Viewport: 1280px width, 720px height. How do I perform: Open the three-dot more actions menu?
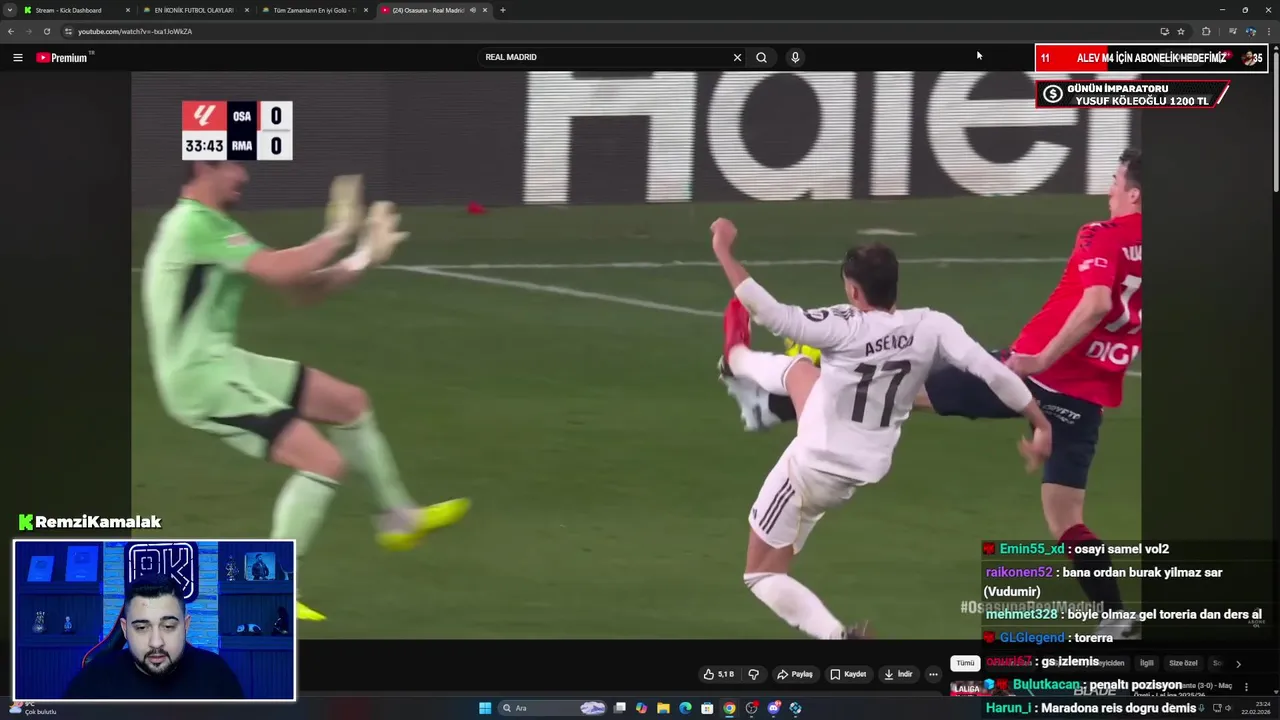[x=933, y=674]
